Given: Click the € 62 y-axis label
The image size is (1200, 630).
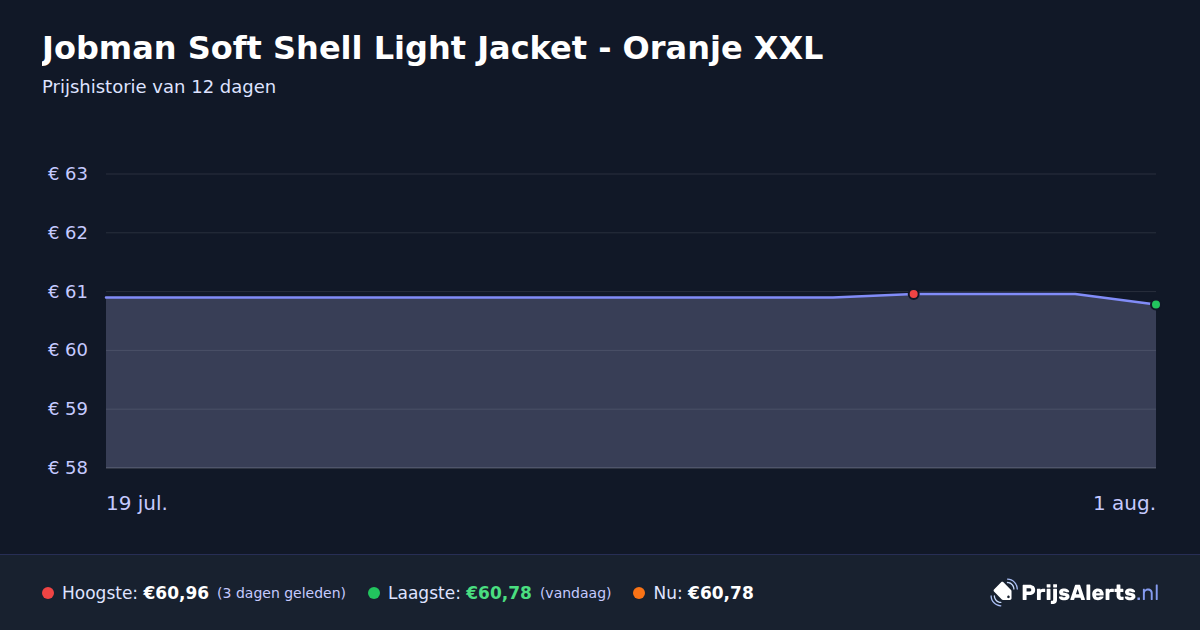Looking at the screenshot, I should tap(68, 233).
